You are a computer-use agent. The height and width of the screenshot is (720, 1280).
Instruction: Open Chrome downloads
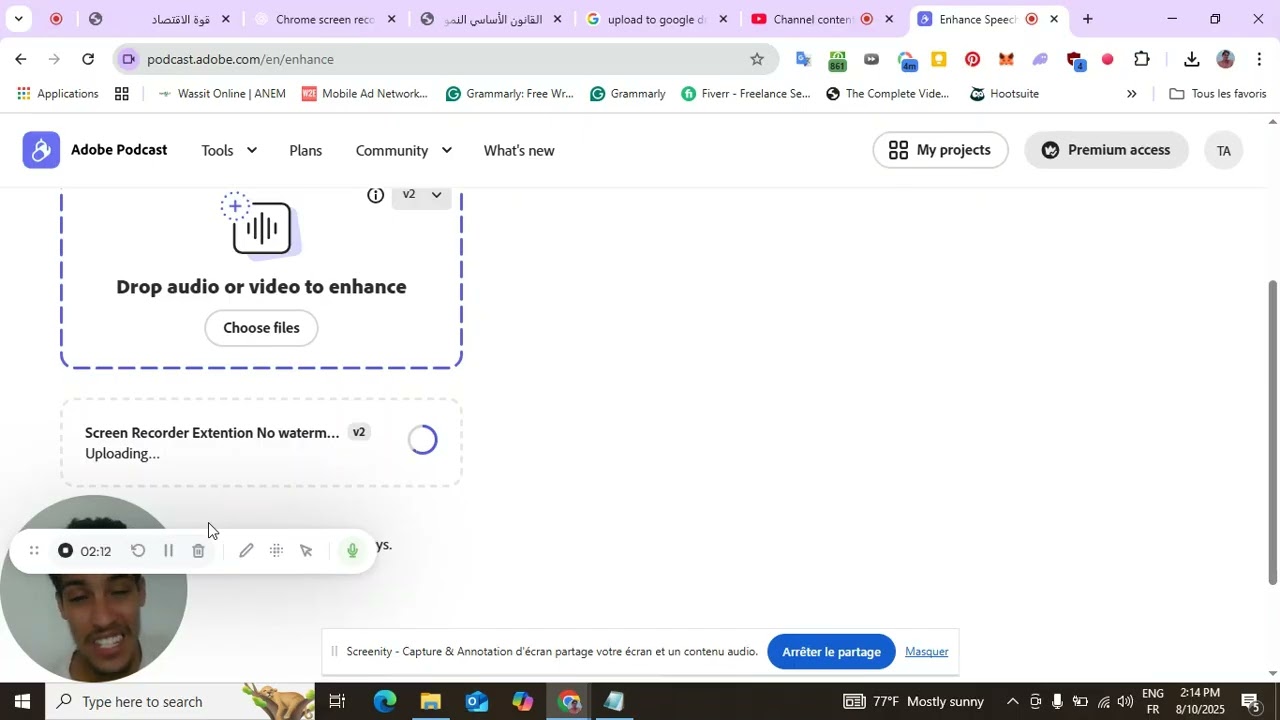click(1191, 59)
